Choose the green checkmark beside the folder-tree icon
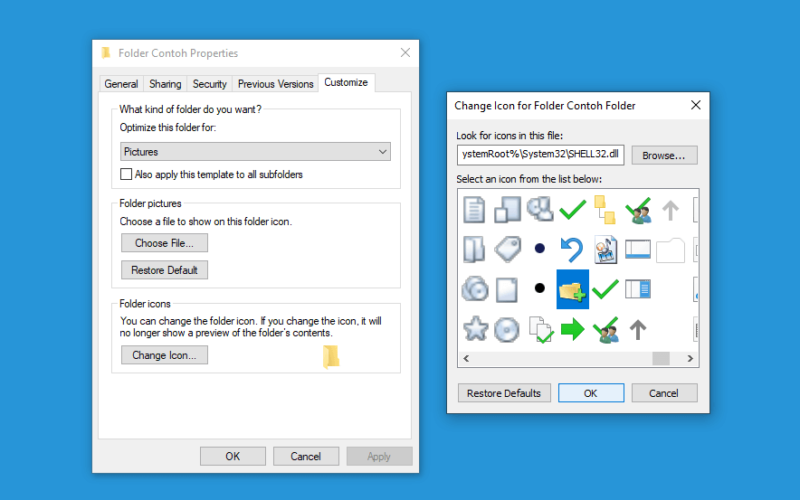 572,209
